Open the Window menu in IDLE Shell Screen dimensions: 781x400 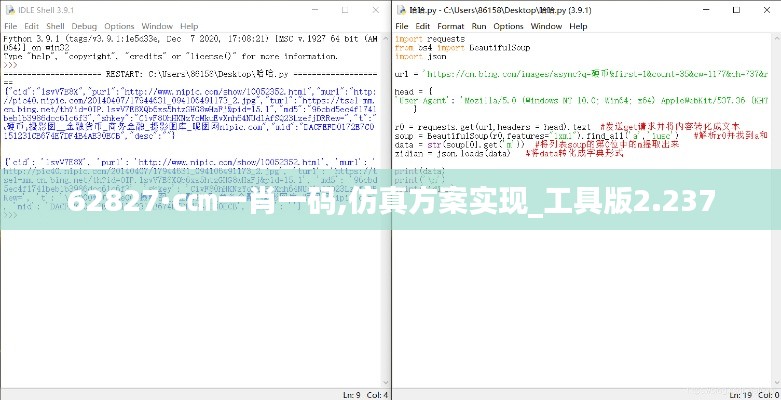pyautogui.click(x=156, y=26)
